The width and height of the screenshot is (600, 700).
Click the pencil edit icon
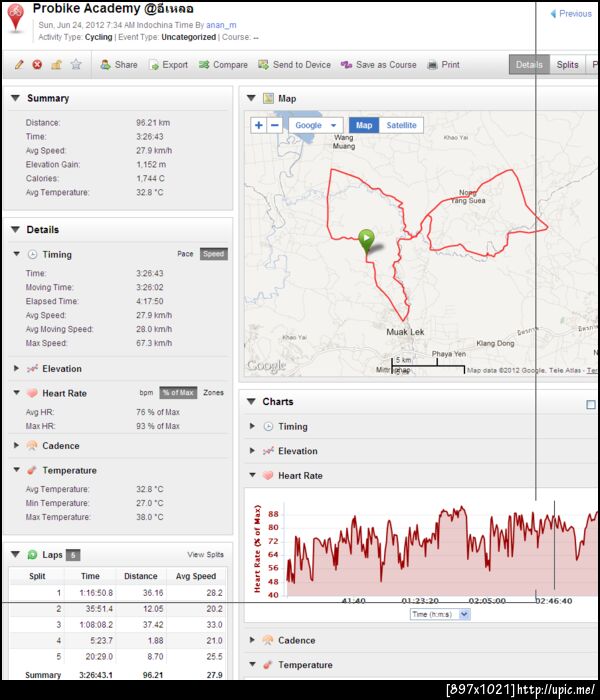(19, 65)
